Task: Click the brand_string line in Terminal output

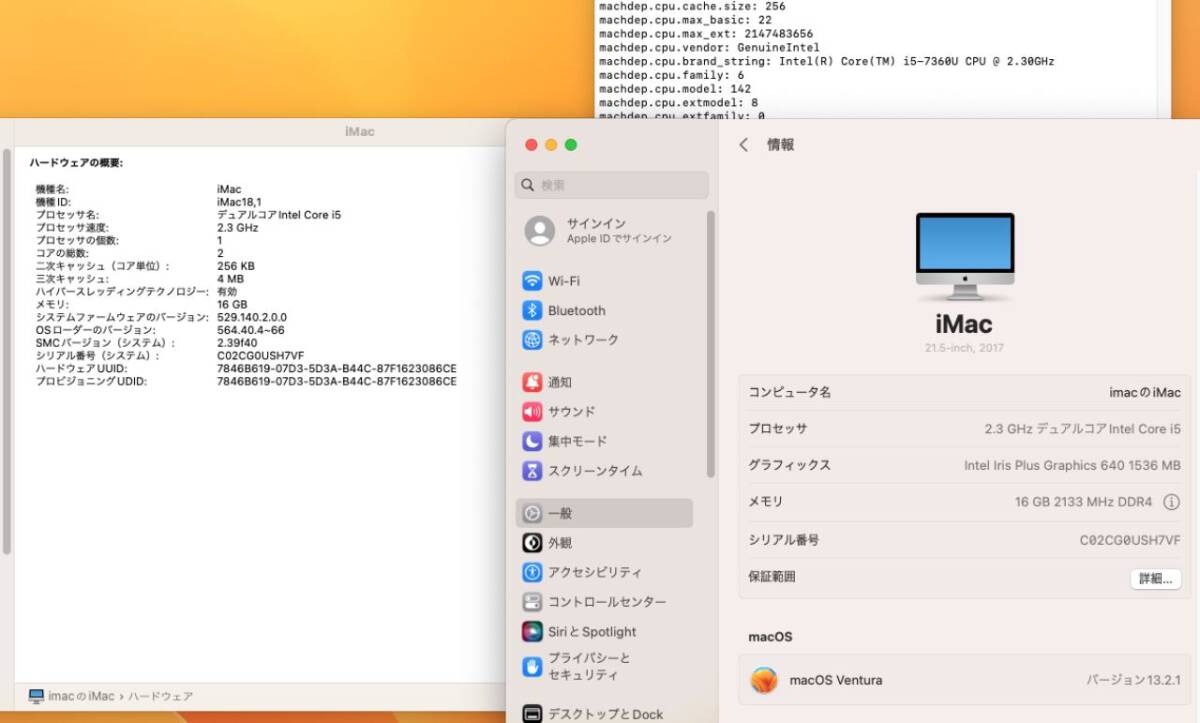Action: [x=826, y=62]
